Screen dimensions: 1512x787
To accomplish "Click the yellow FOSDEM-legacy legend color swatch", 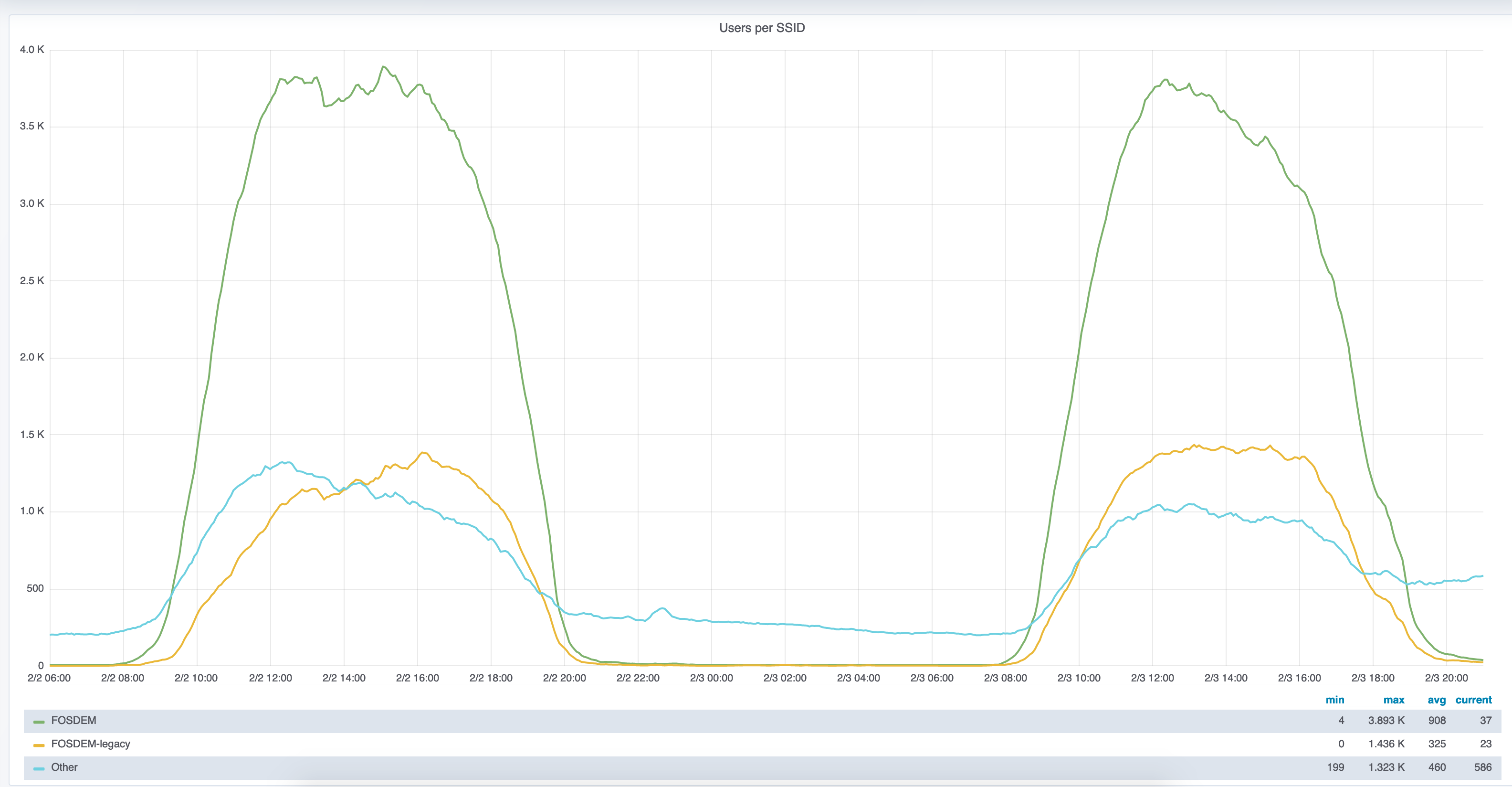I will [x=39, y=744].
